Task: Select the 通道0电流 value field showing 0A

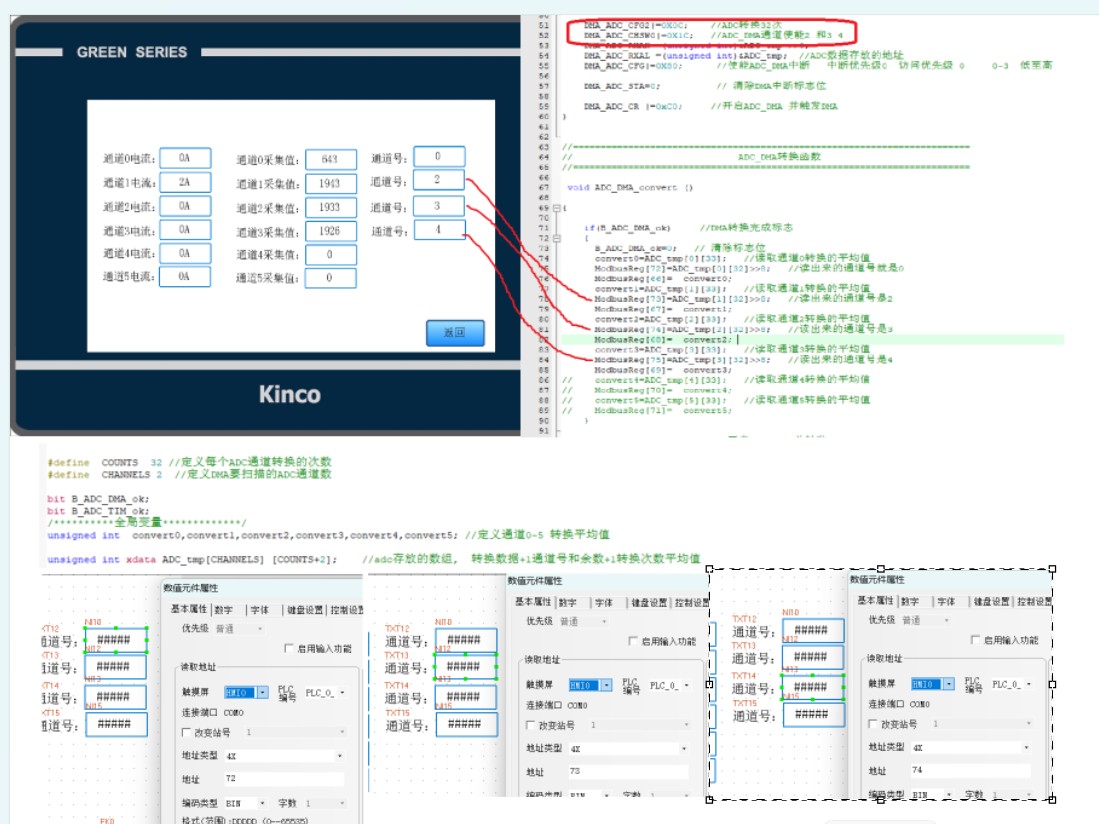Action: (185, 158)
